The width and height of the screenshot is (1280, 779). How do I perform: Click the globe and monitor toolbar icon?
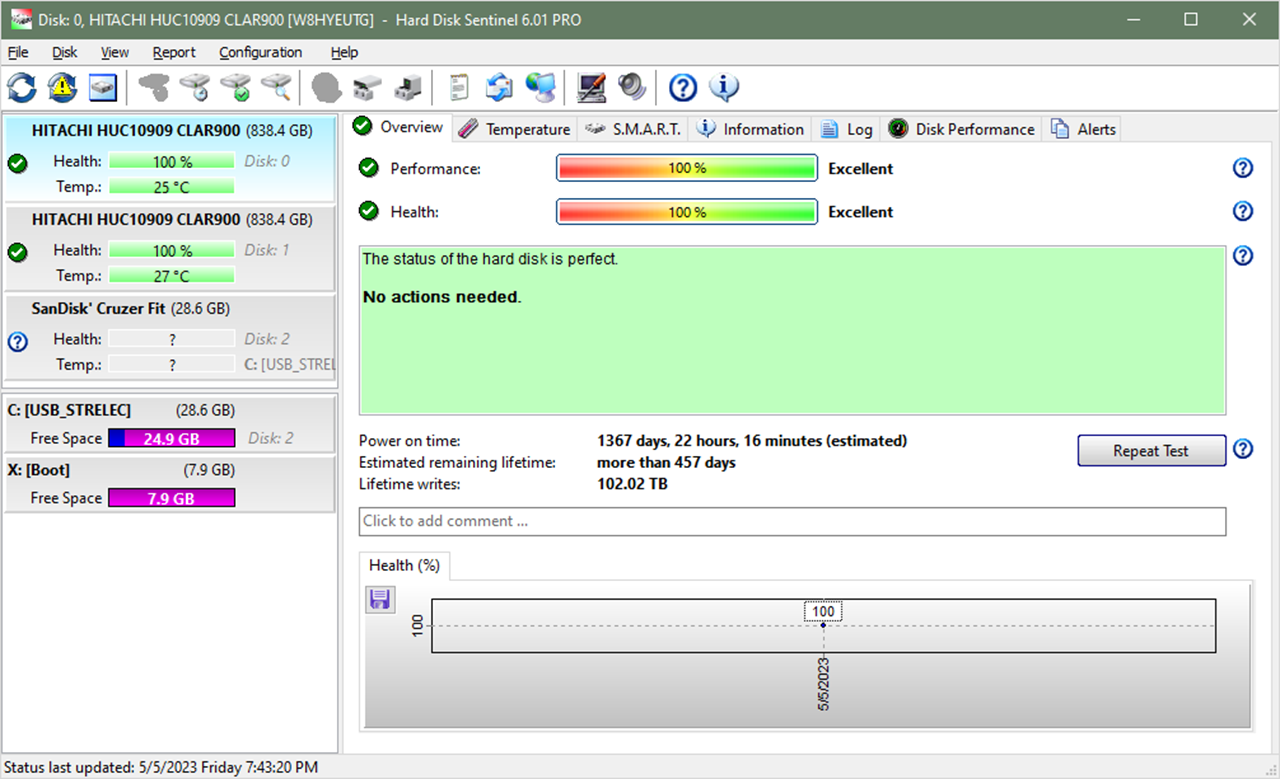541,88
